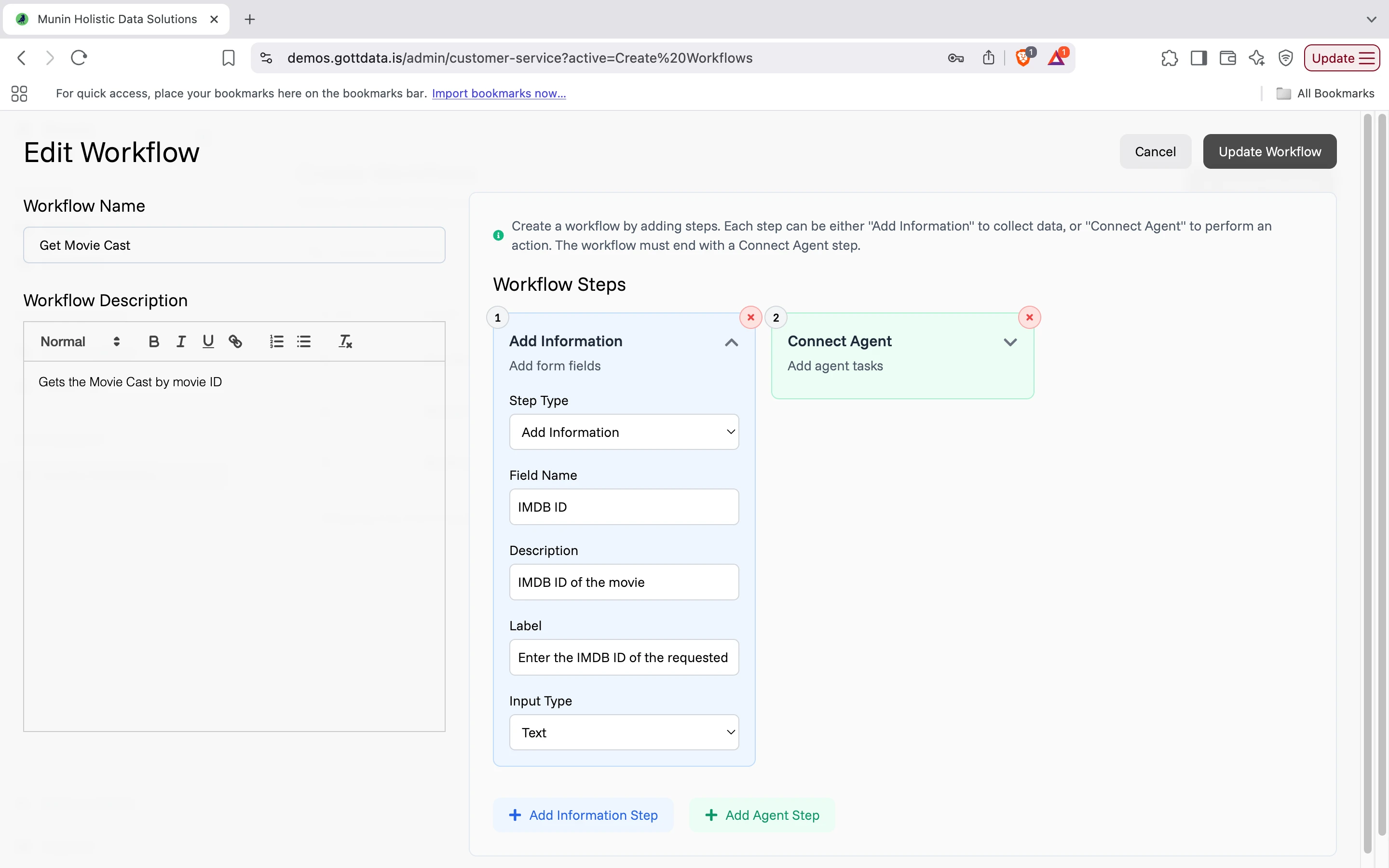Remove the Connect Agent step
1389x868 pixels.
(1029, 317)
